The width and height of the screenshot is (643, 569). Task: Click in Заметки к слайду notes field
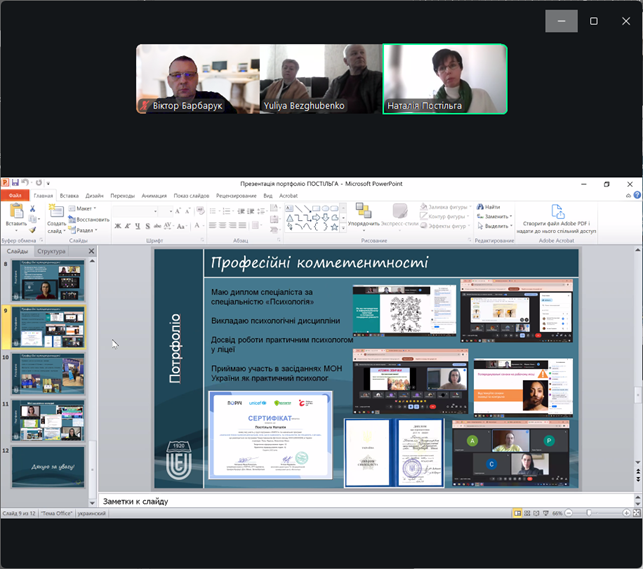tap(366, 501)
